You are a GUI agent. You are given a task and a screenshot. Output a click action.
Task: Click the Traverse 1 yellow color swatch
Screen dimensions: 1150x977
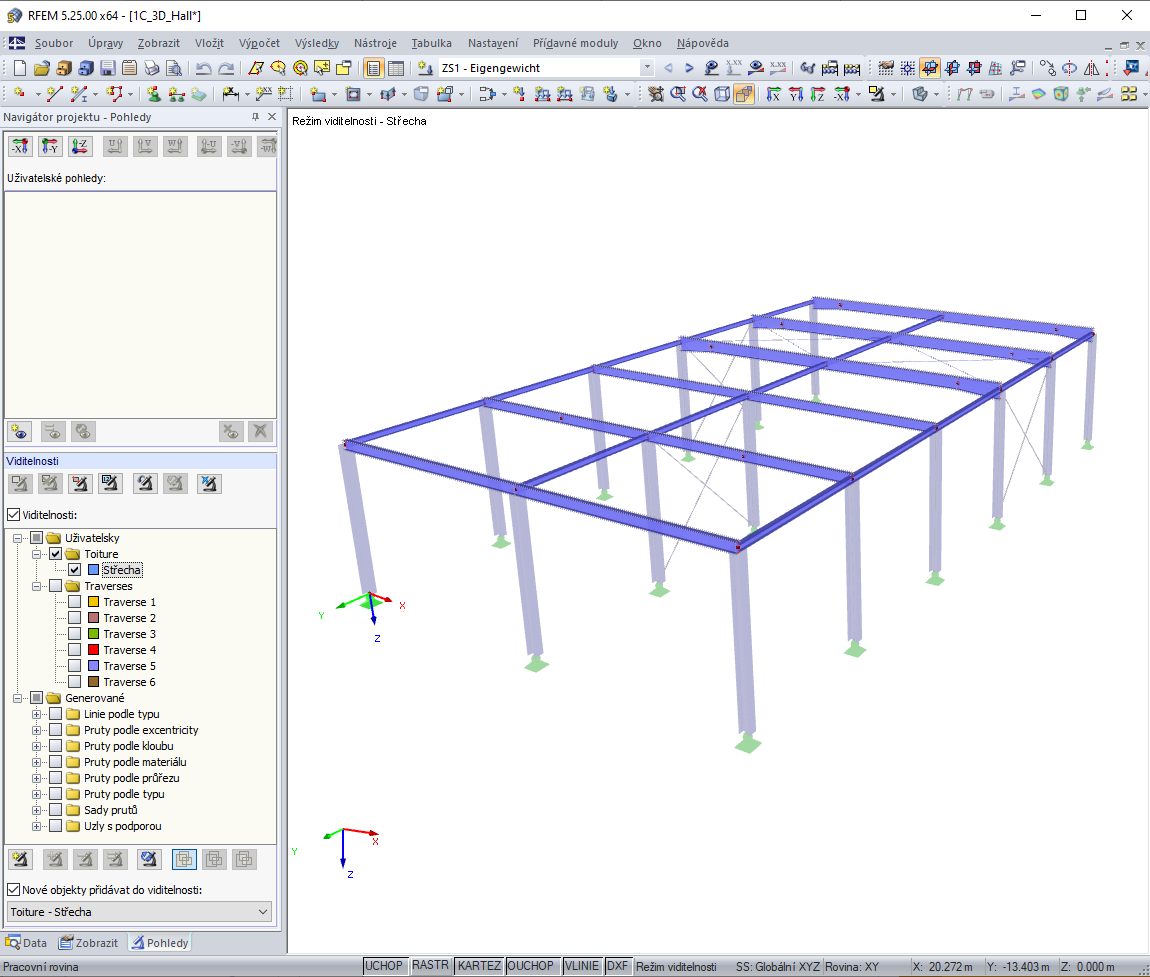(x=93, y=602)
